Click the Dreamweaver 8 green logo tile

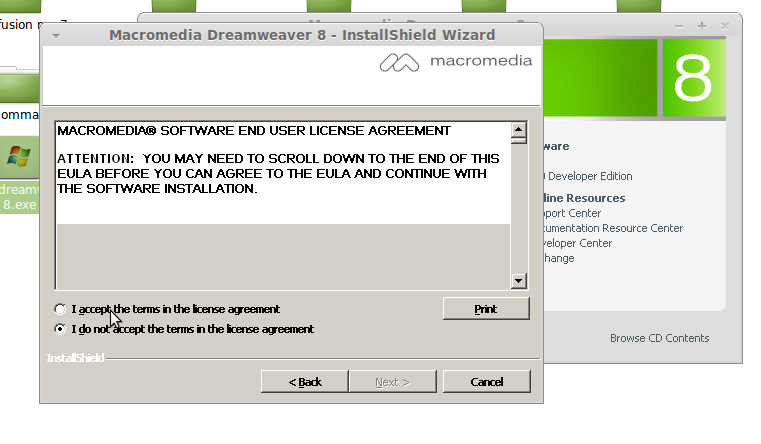pos(694,78)
